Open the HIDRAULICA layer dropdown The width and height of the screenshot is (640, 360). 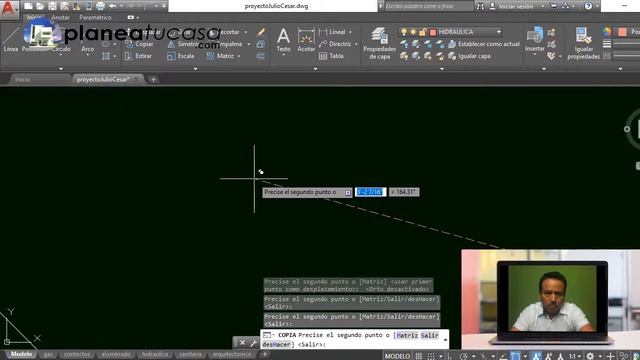tap(499, 32)
